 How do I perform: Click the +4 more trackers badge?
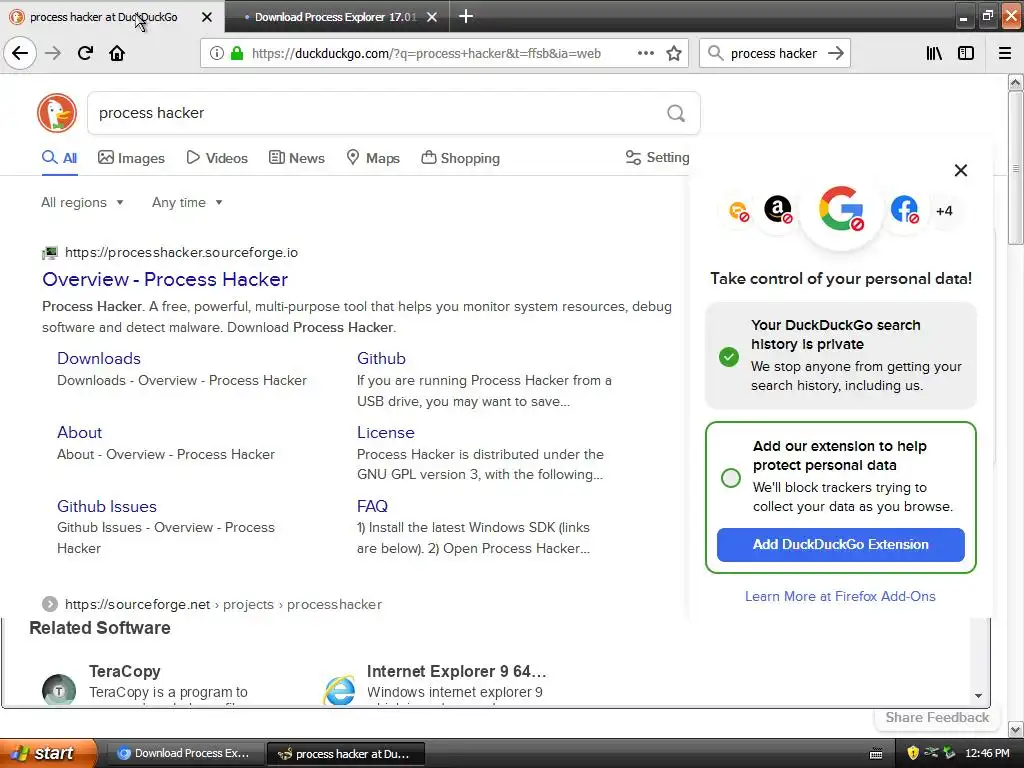click(944, 210)
